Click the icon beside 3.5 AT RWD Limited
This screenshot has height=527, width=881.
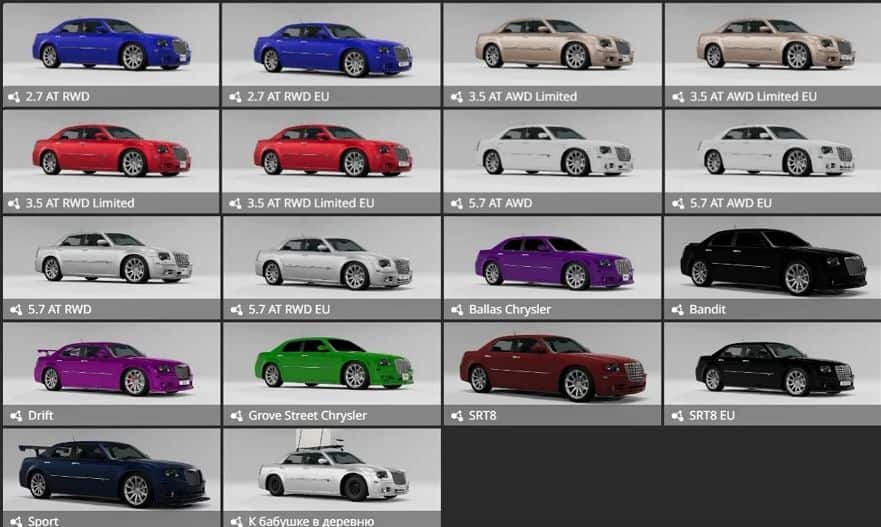[14, 203]
